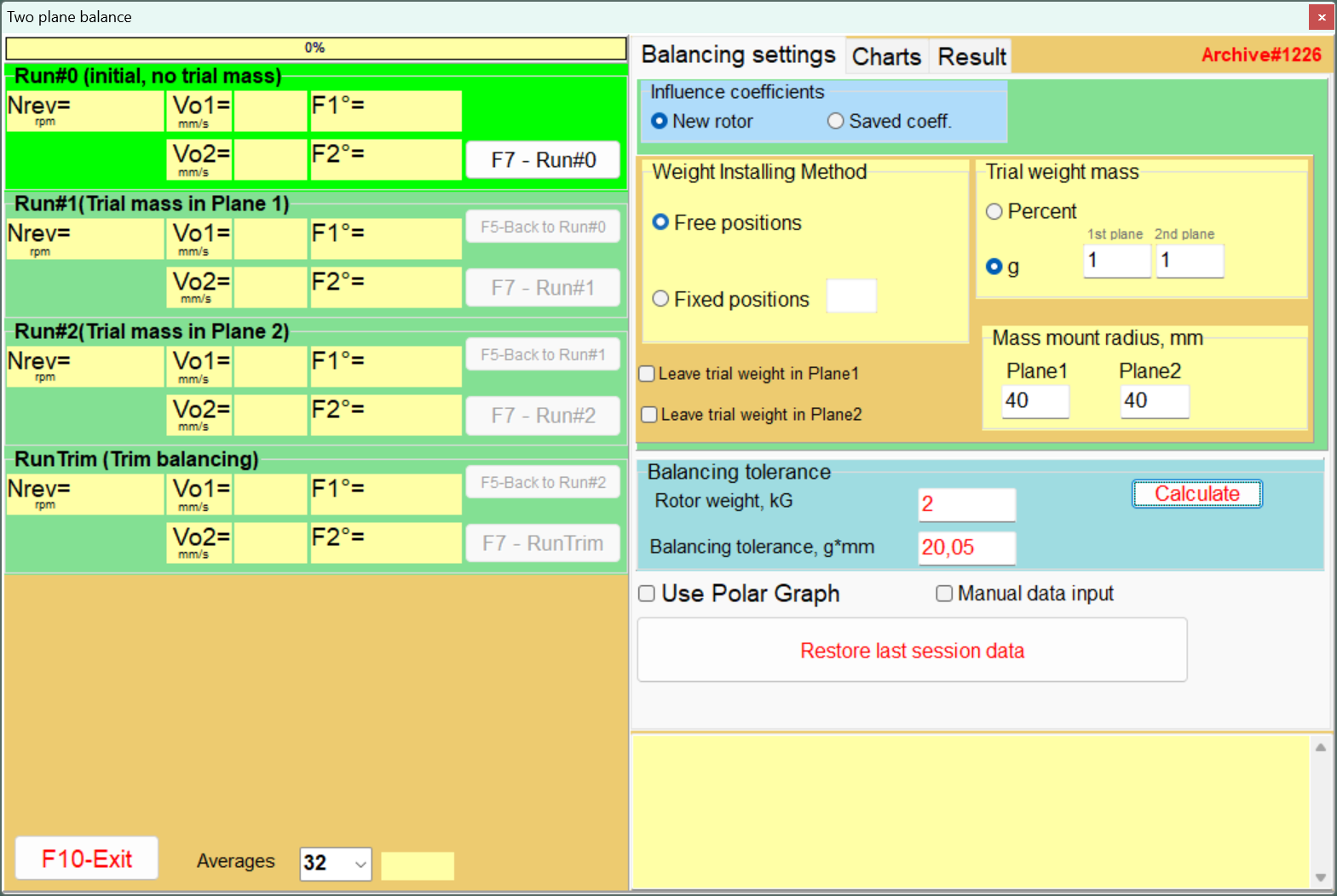Enable Leave trial weight in Plane1

pyautogui.click(x=648, y=374)
